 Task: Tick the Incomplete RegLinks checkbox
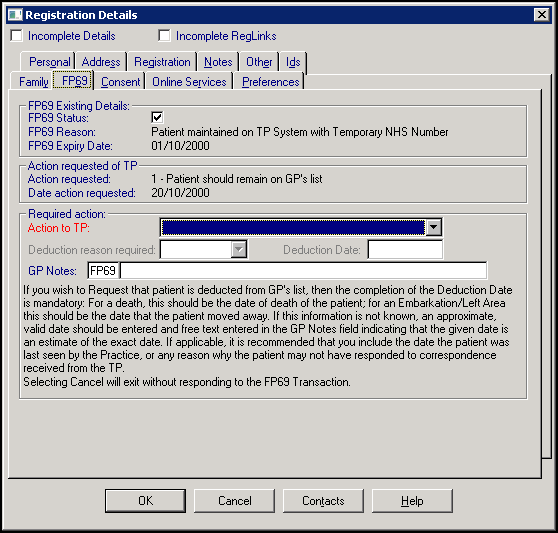(x=164, y=36)
